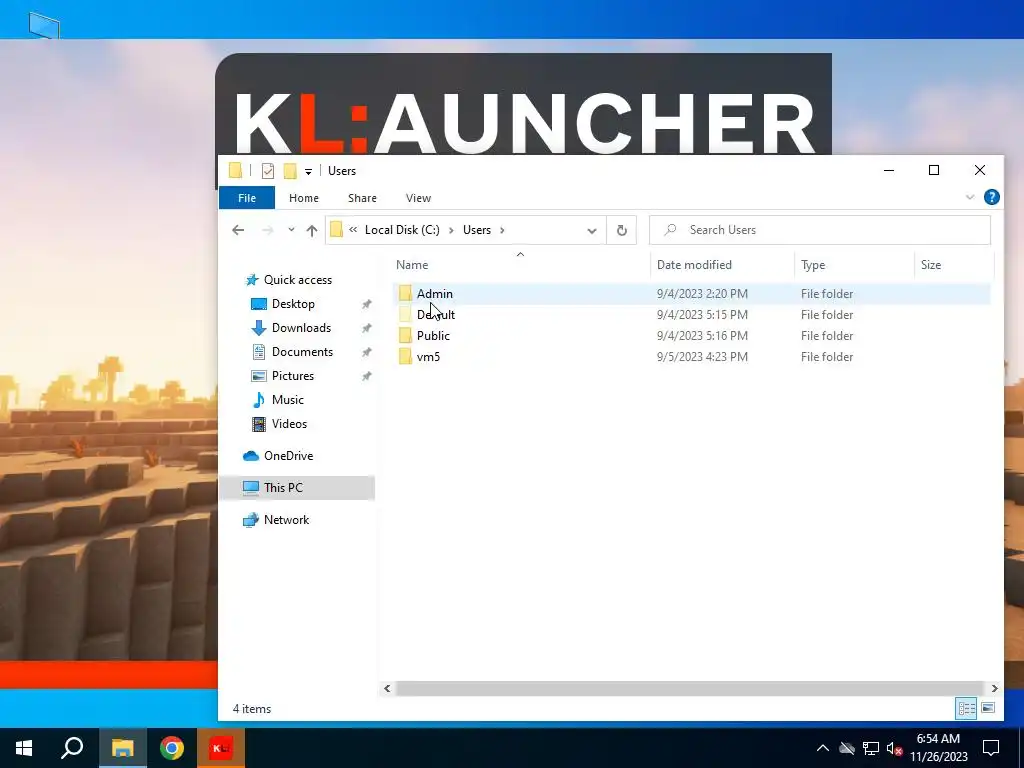Sort by Type column header

tap(813, 264)
